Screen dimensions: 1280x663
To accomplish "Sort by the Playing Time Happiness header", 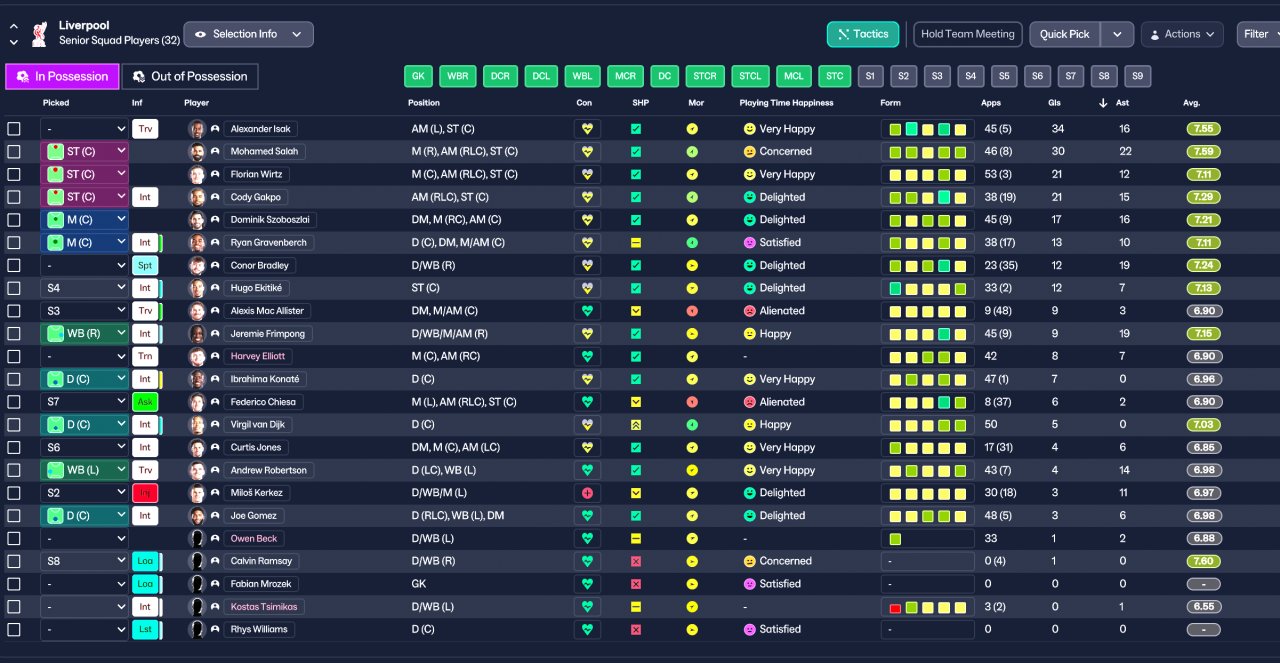I will click(786, 103).
